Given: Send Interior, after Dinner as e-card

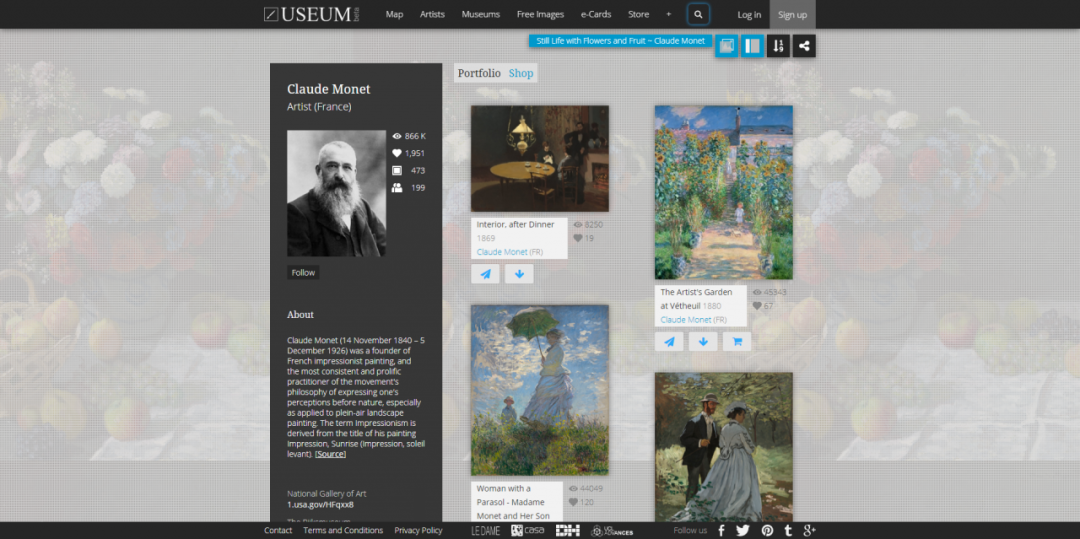Looking at the screenshot, I should pyautogui.click(x=486, y=274).
